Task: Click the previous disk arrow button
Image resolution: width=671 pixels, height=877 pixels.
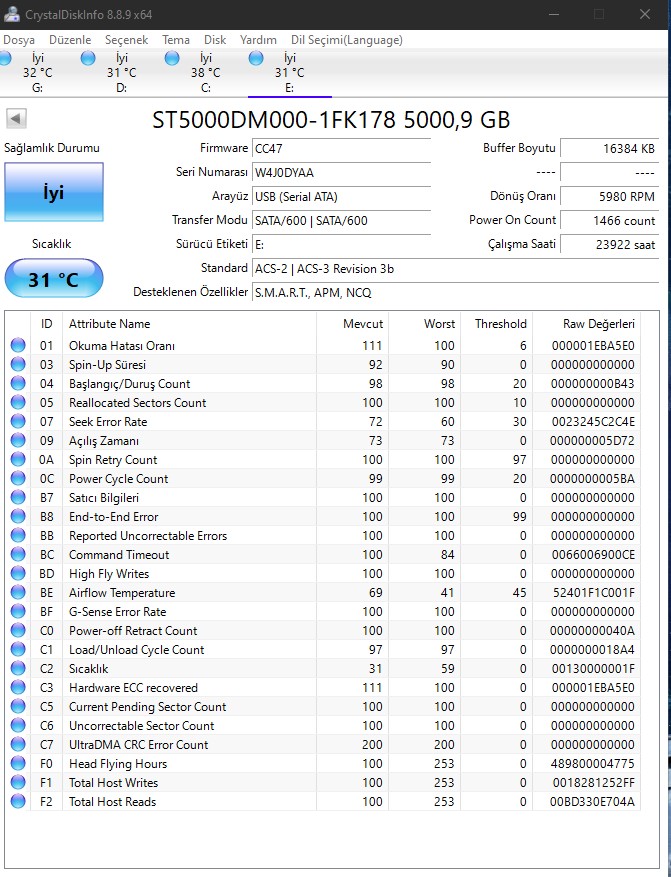Action: click(x=16, y=119)
